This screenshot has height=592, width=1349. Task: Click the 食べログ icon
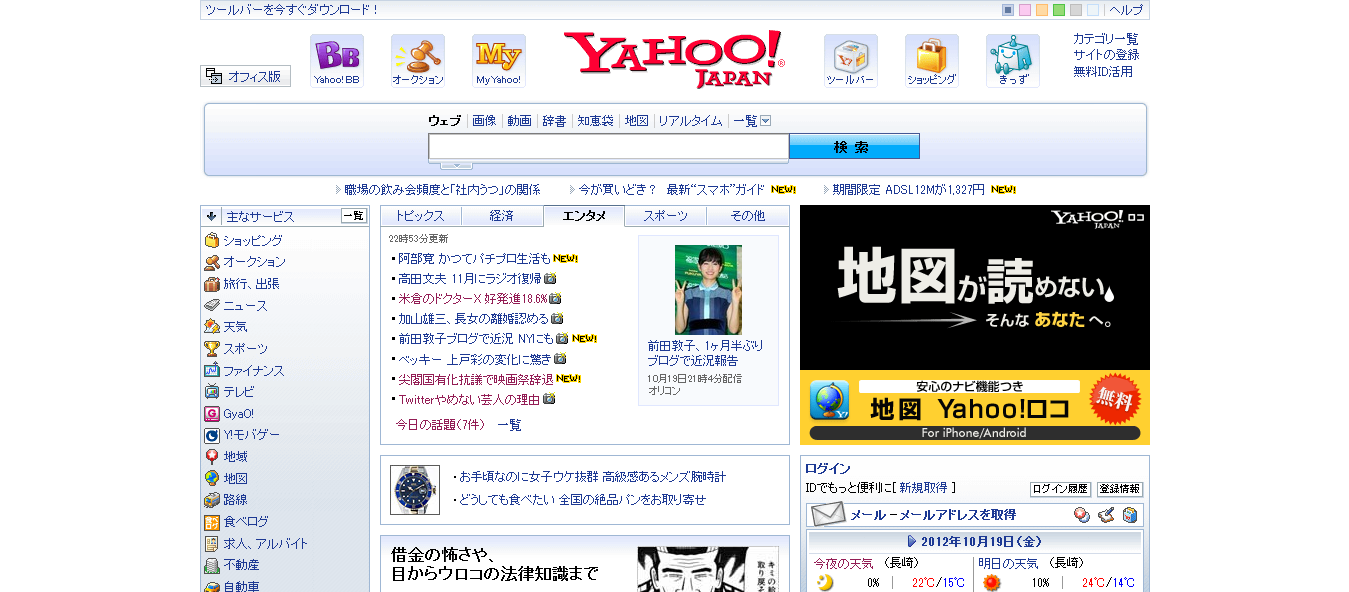[x=212, y=522]
